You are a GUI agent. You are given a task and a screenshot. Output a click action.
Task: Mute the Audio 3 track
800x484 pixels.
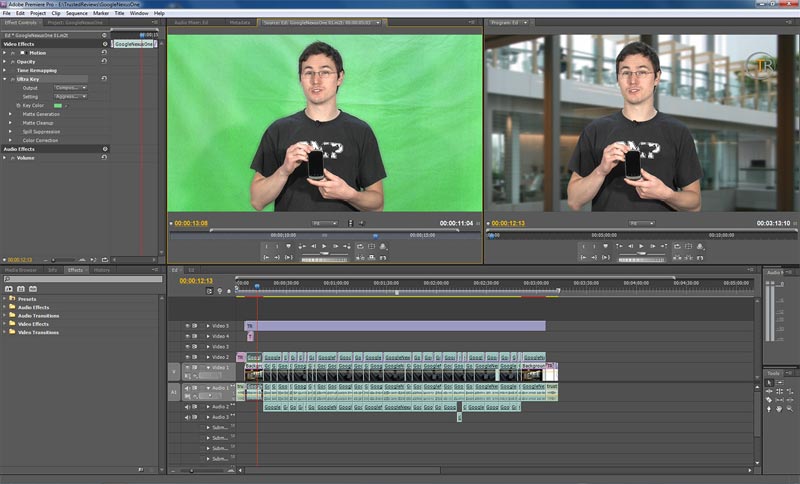coord(187,417)
